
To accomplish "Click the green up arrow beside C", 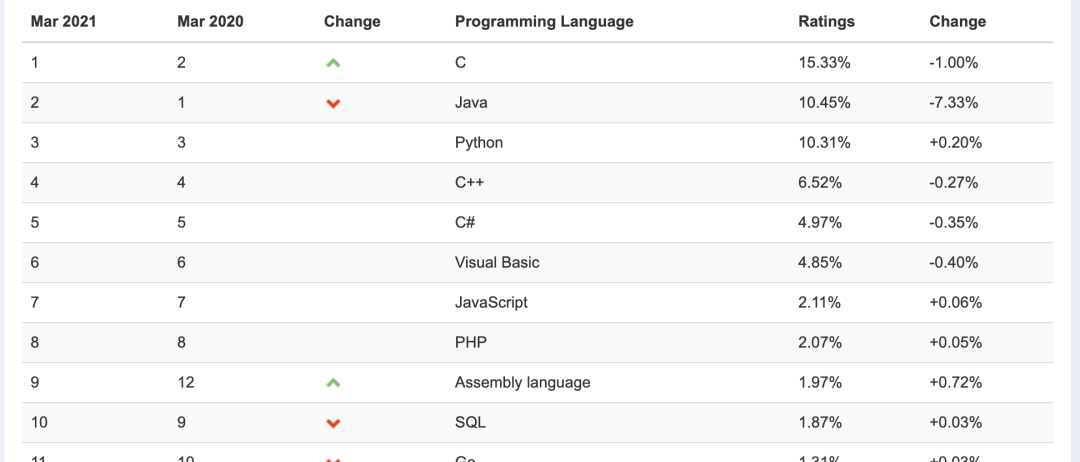I will pyautogui.click(x=333, y=63).
